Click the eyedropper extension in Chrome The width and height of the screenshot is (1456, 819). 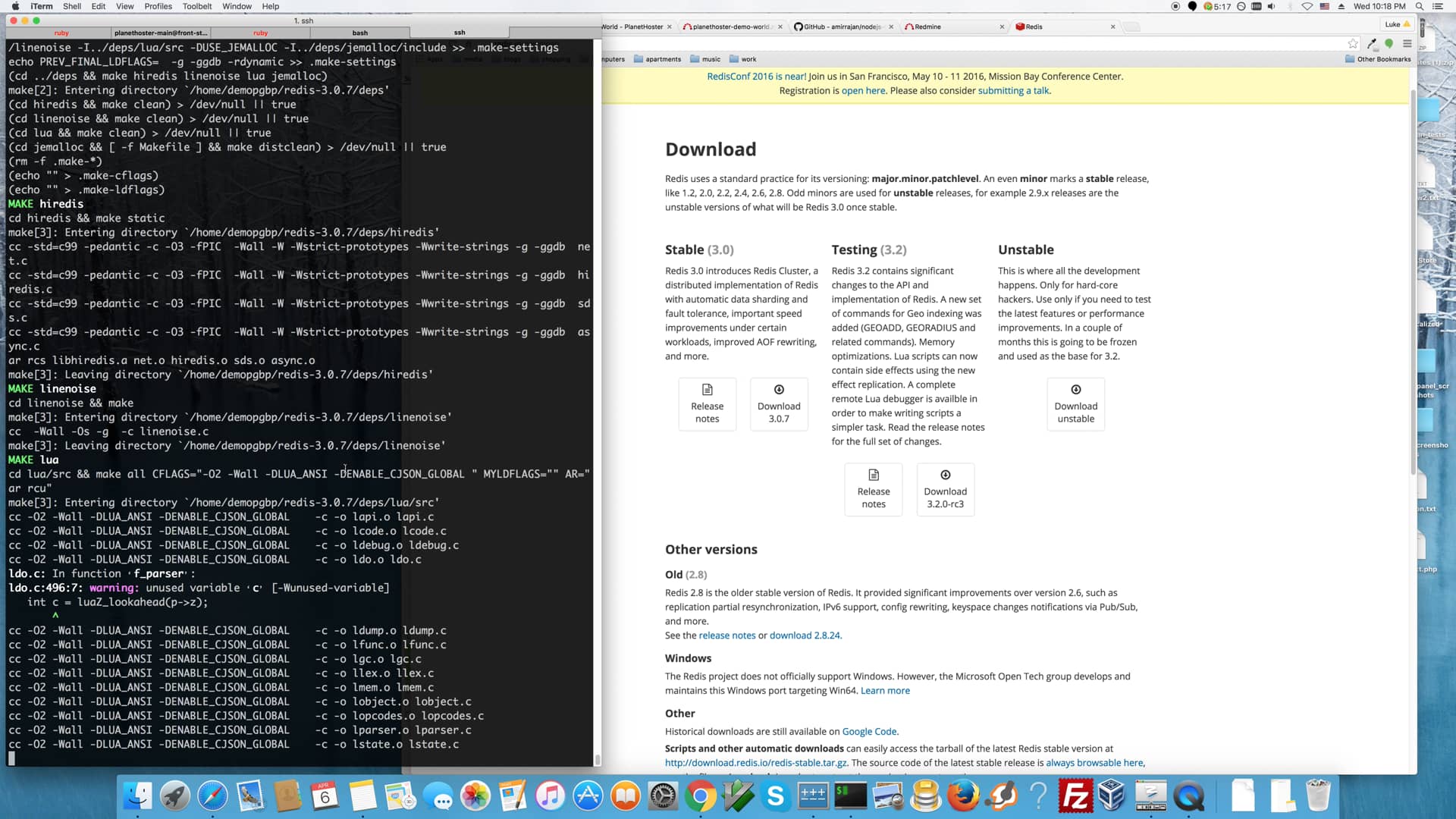[x=1372, y=44]
